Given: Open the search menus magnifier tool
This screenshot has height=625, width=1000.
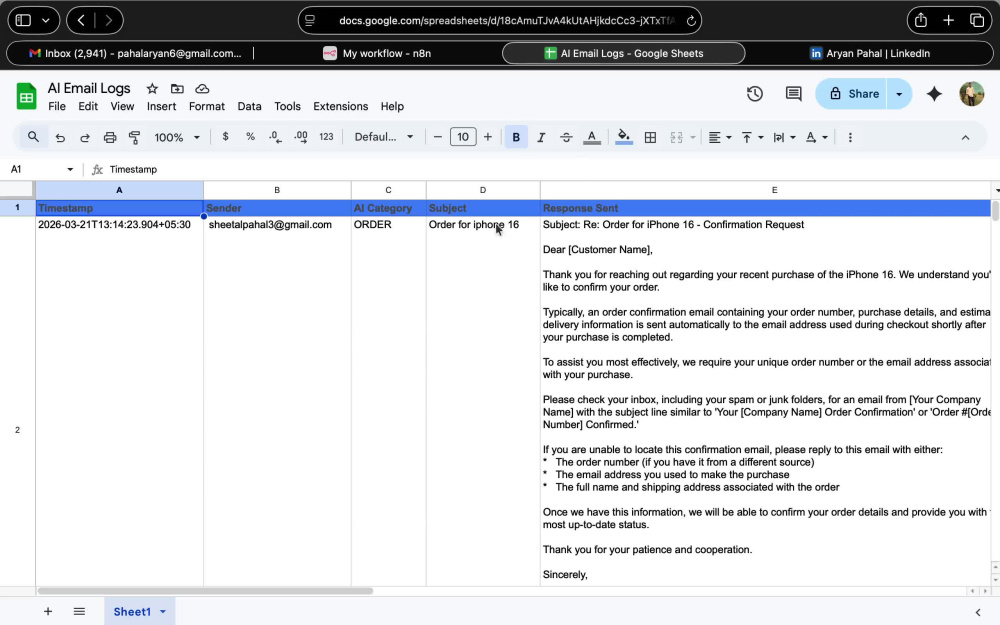Looking at the screenshot, I should [33, 137].
